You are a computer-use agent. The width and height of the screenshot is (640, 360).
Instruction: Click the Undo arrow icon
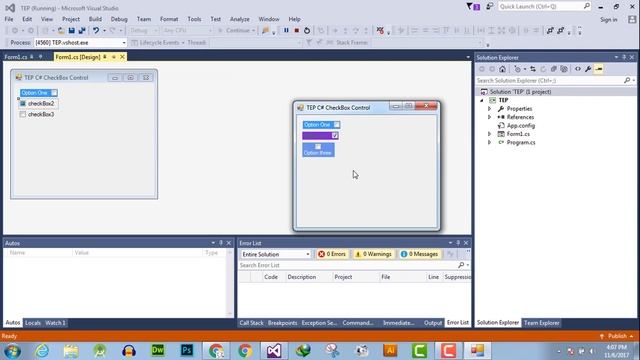(x=96, y=31)
